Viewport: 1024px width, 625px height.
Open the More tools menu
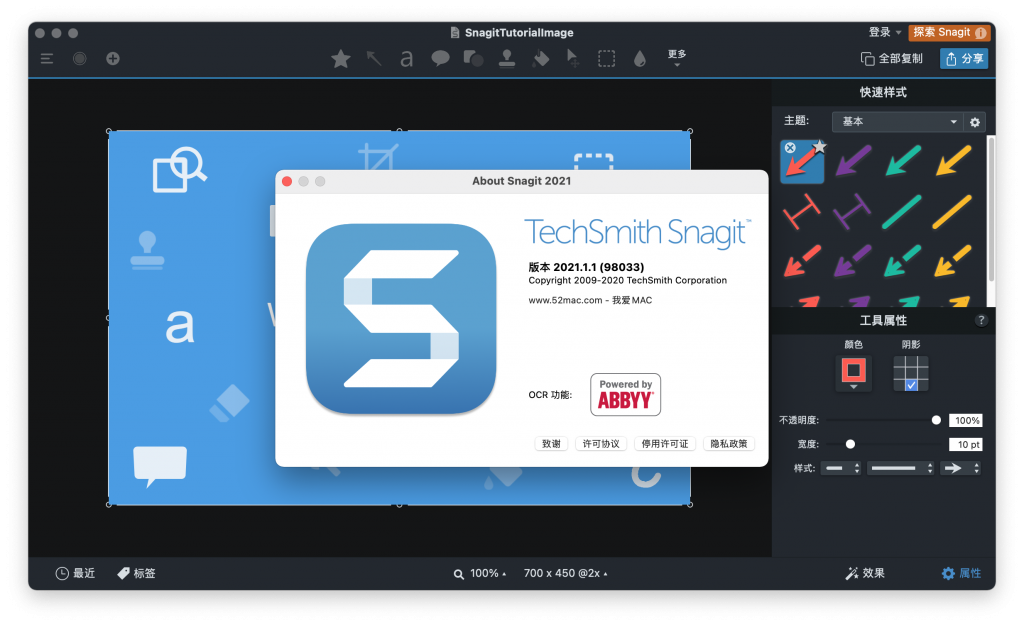[677, 57]
